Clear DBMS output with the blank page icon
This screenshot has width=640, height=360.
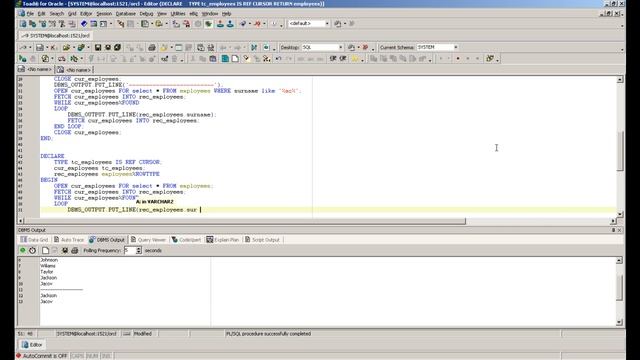pyautogui.click(x=45, y=250)
